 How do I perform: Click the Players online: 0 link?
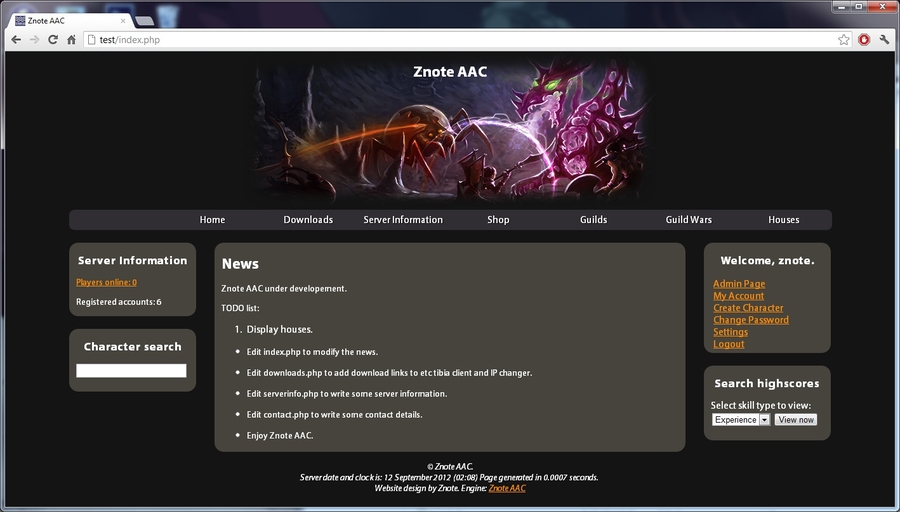(x=106, y=282)
